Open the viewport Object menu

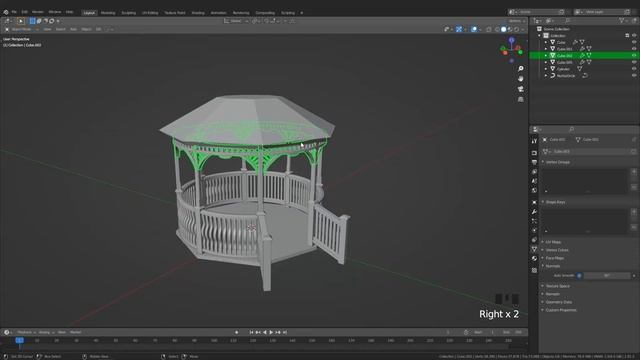tap(87, 29)
